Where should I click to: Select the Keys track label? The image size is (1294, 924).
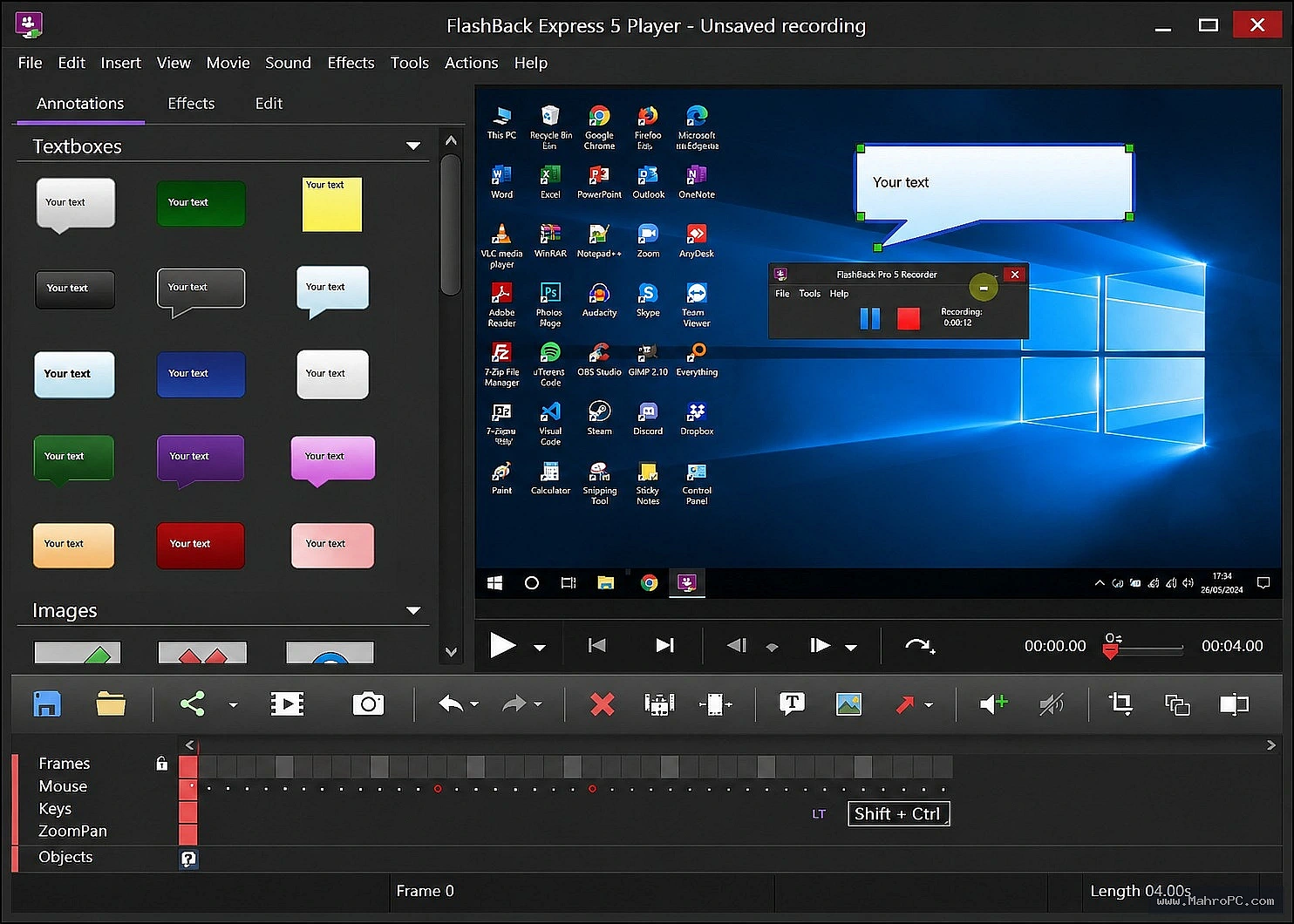coord(55,809)
